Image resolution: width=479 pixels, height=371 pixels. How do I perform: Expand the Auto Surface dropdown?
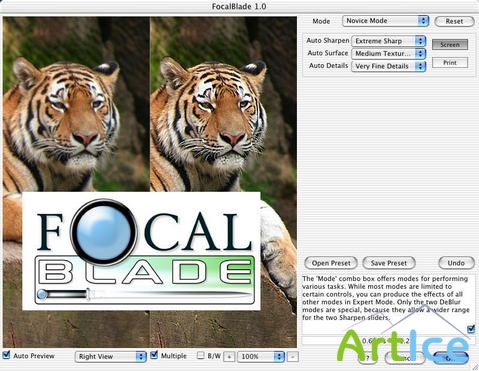point(389,53)
